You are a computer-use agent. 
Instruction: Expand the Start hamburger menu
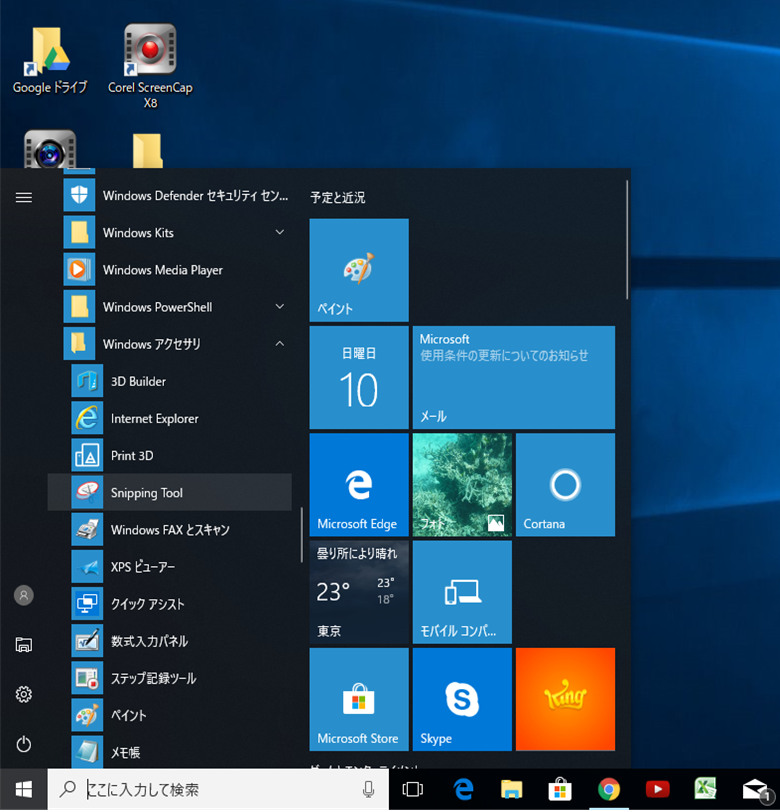24,197
